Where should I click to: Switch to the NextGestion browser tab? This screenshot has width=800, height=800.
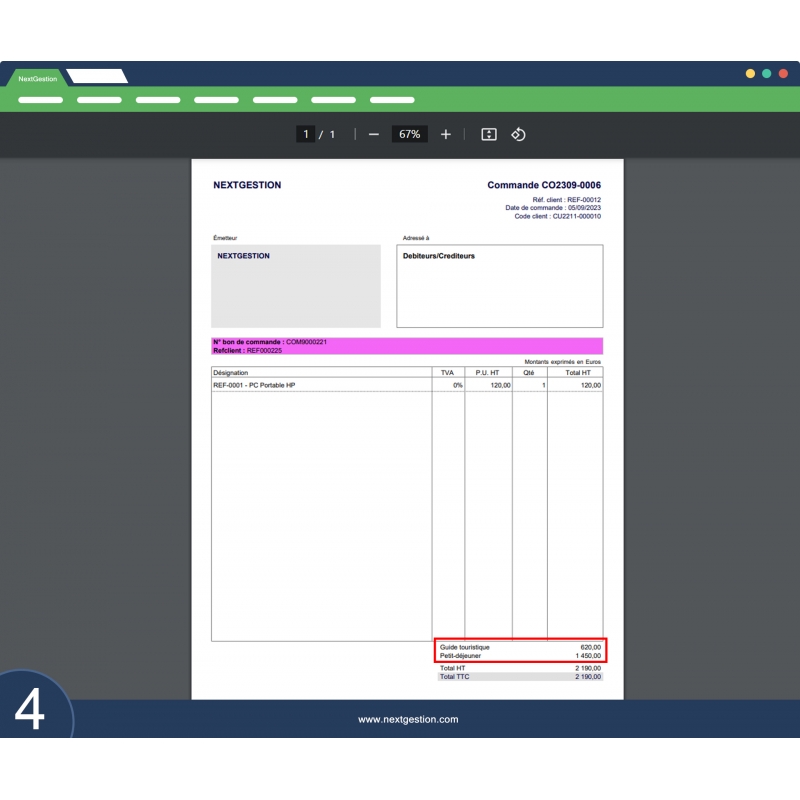pos(37,78)
